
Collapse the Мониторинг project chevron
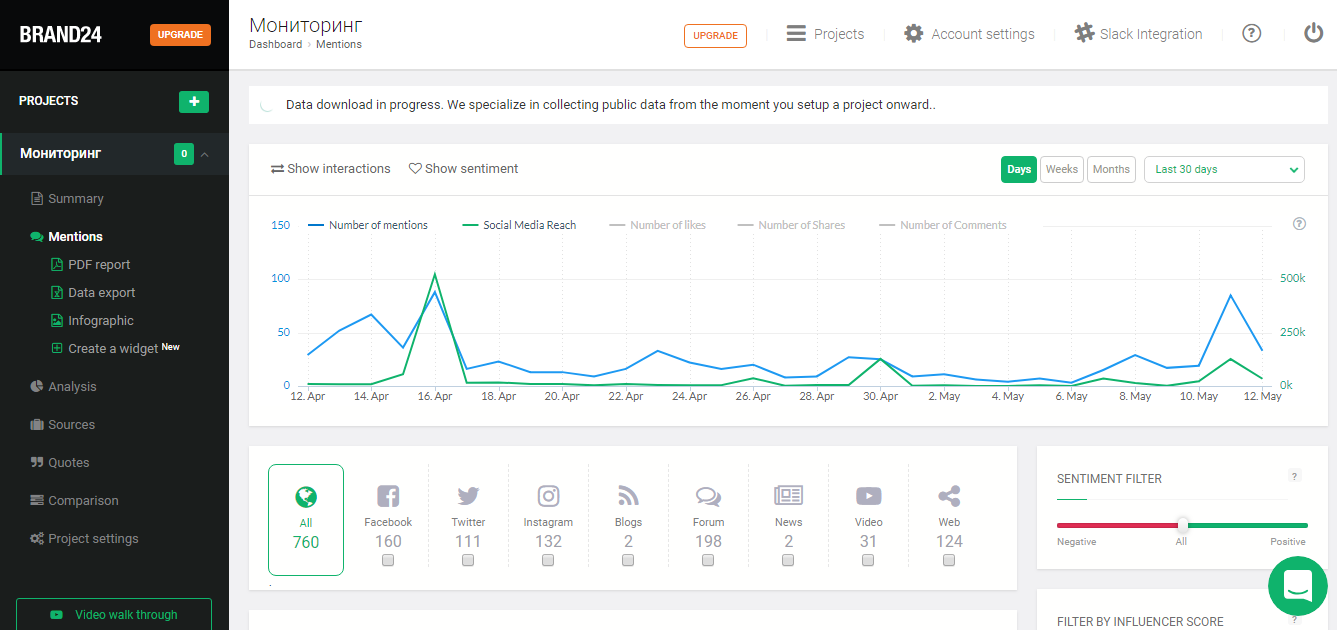click(205, 154)
